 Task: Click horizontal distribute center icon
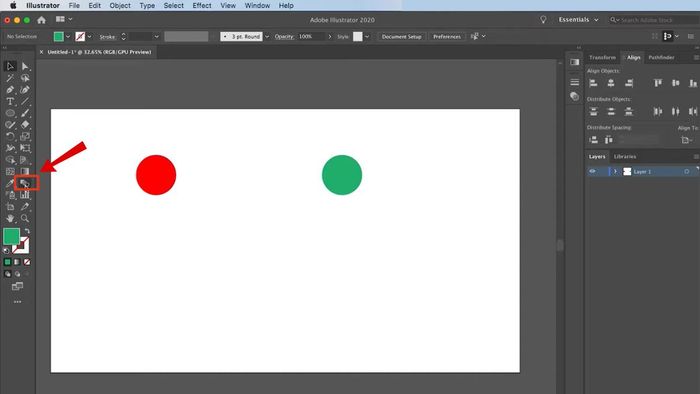pos(676,112)
